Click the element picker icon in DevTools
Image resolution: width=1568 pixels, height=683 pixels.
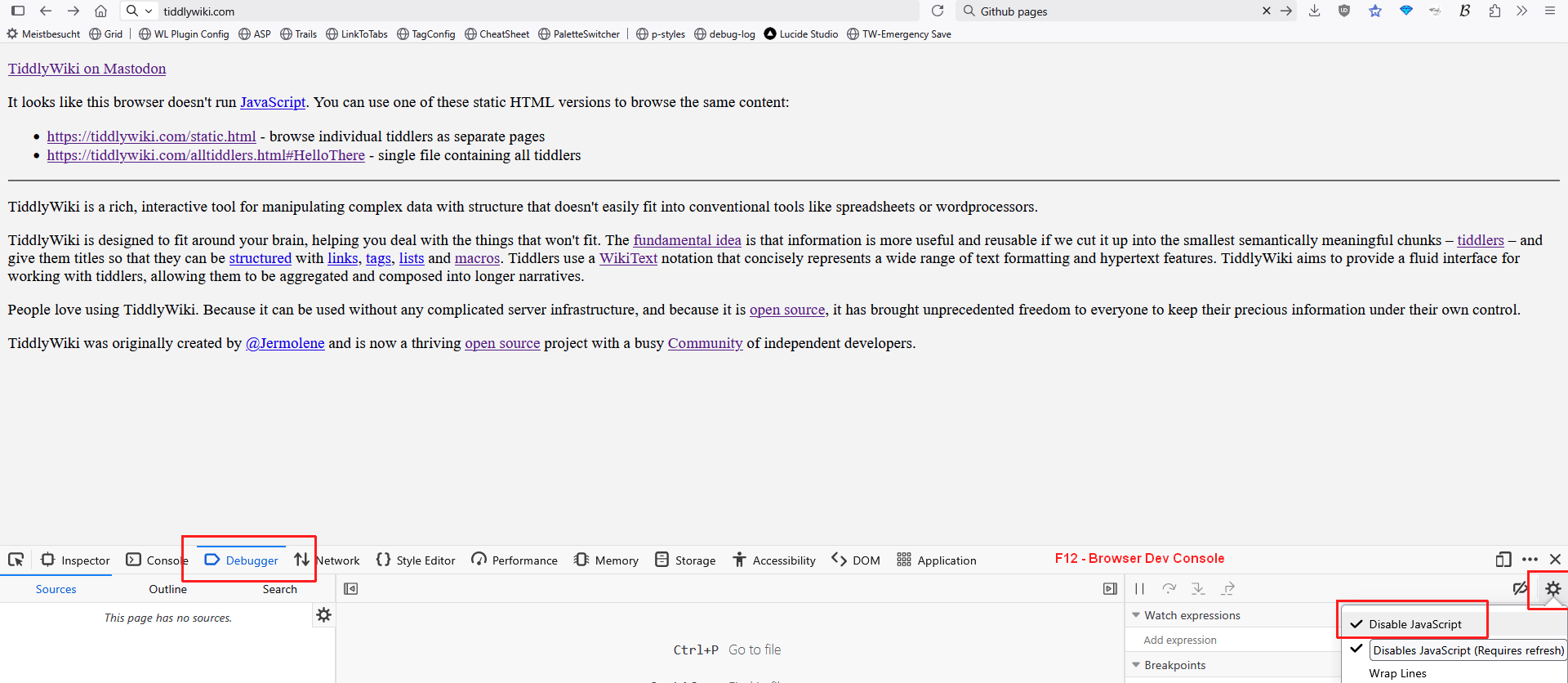[16, 560]
